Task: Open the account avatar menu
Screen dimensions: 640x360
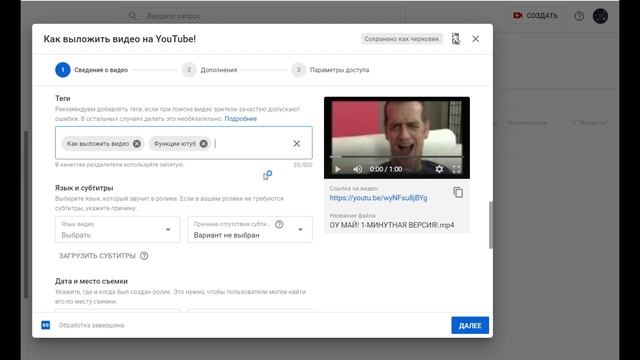Action: pos(600,16)
